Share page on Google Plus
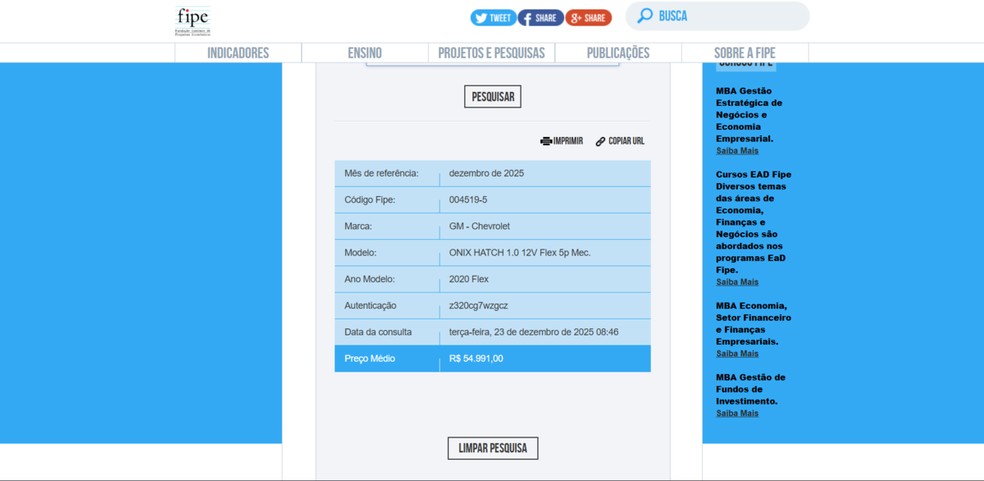The width and height of the screenshot is (984, 481). click(x=588, y=18)
